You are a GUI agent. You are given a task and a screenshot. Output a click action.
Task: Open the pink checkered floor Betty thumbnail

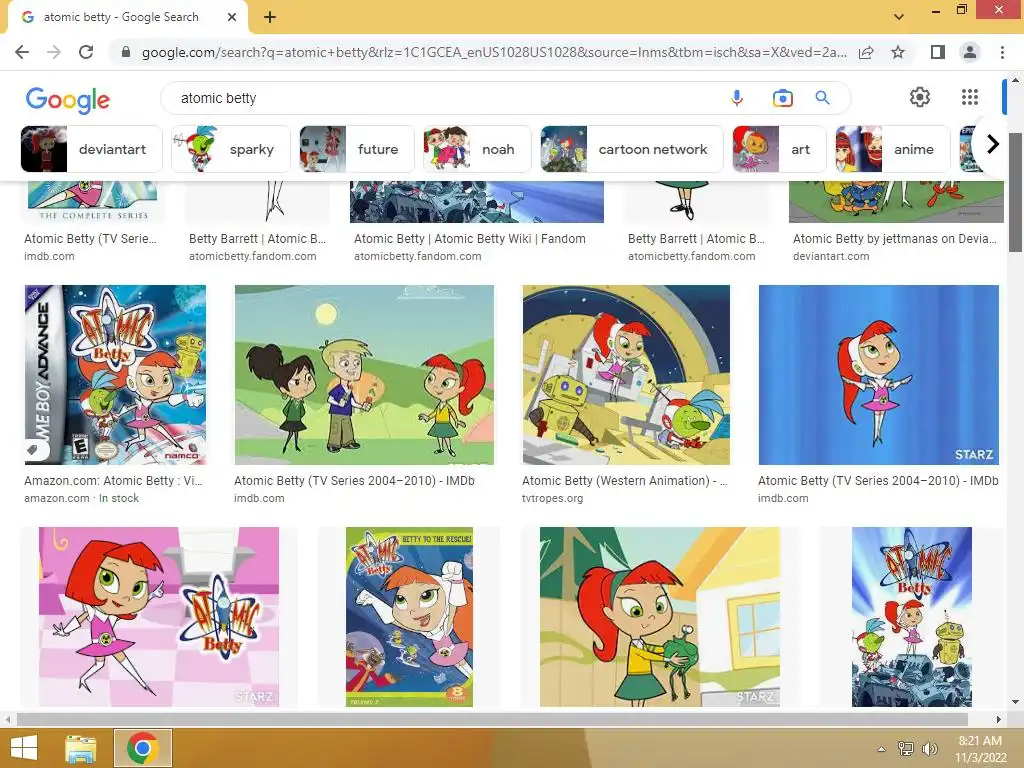(x=159, y=617)
